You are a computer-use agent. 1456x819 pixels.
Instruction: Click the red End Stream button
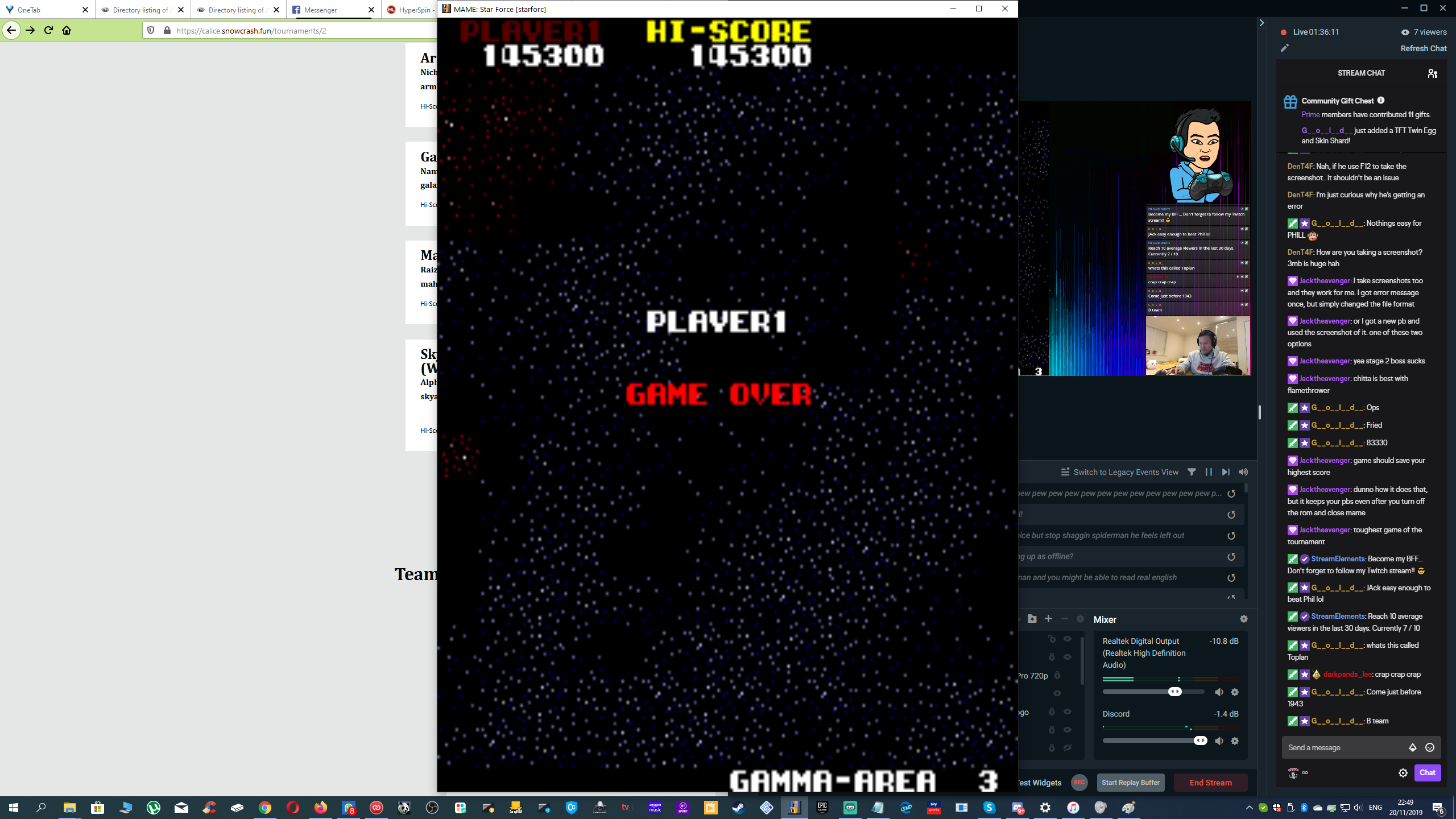pos(1210,783)
